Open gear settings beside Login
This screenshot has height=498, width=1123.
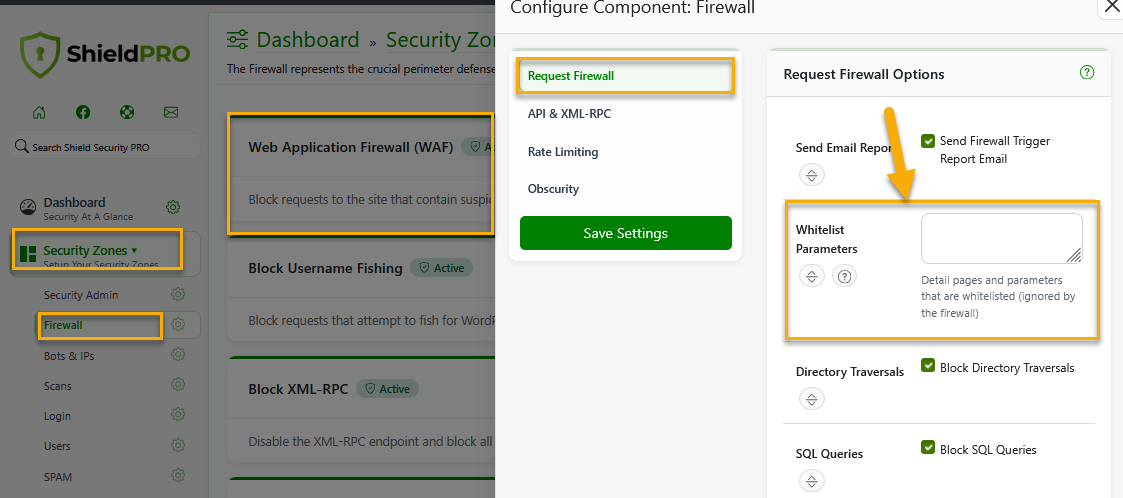[x=178, y=415]
